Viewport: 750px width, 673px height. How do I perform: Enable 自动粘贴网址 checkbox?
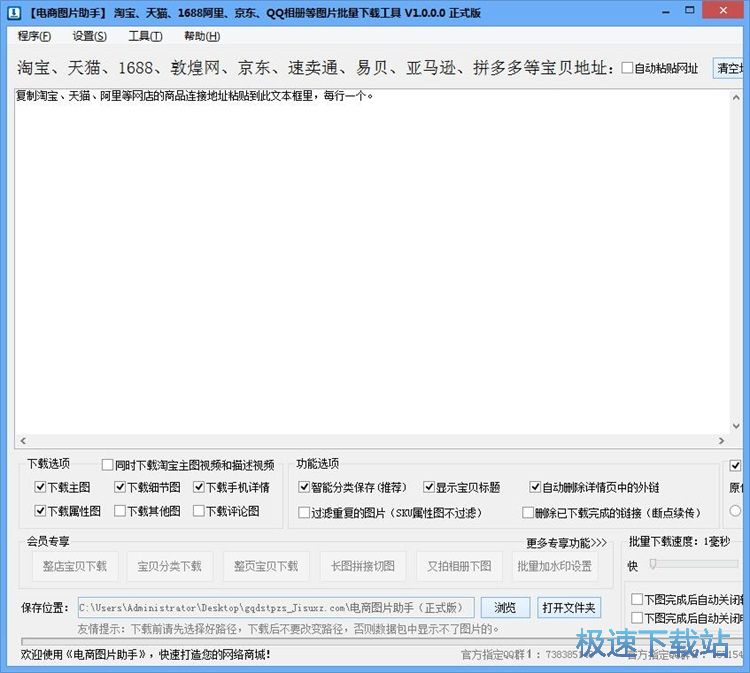628,69
